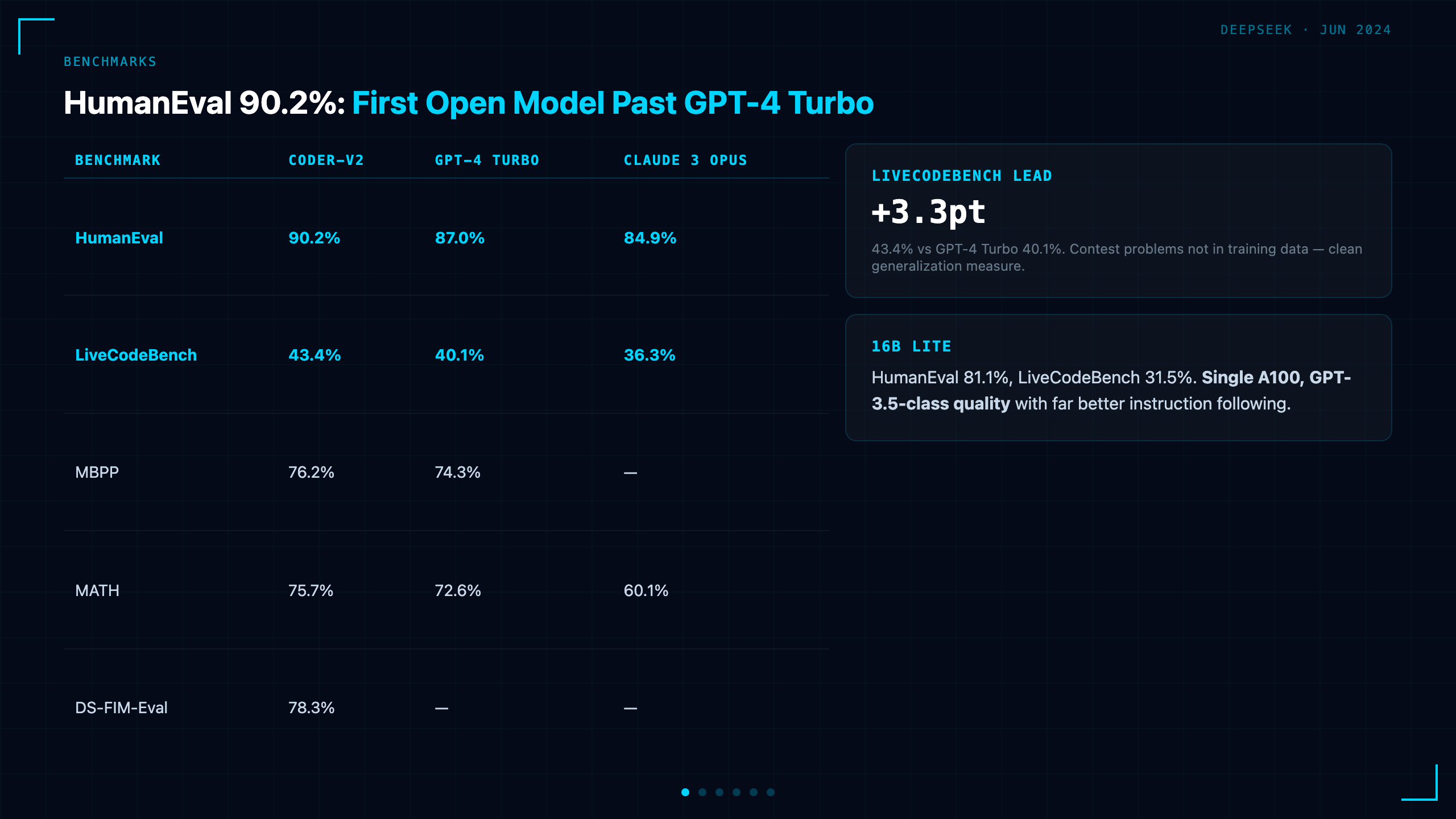Image resolution: width=1456 pixels, height=819 pixels.
Task: Select the MBPP row label
Action: (x=97, y=472)
